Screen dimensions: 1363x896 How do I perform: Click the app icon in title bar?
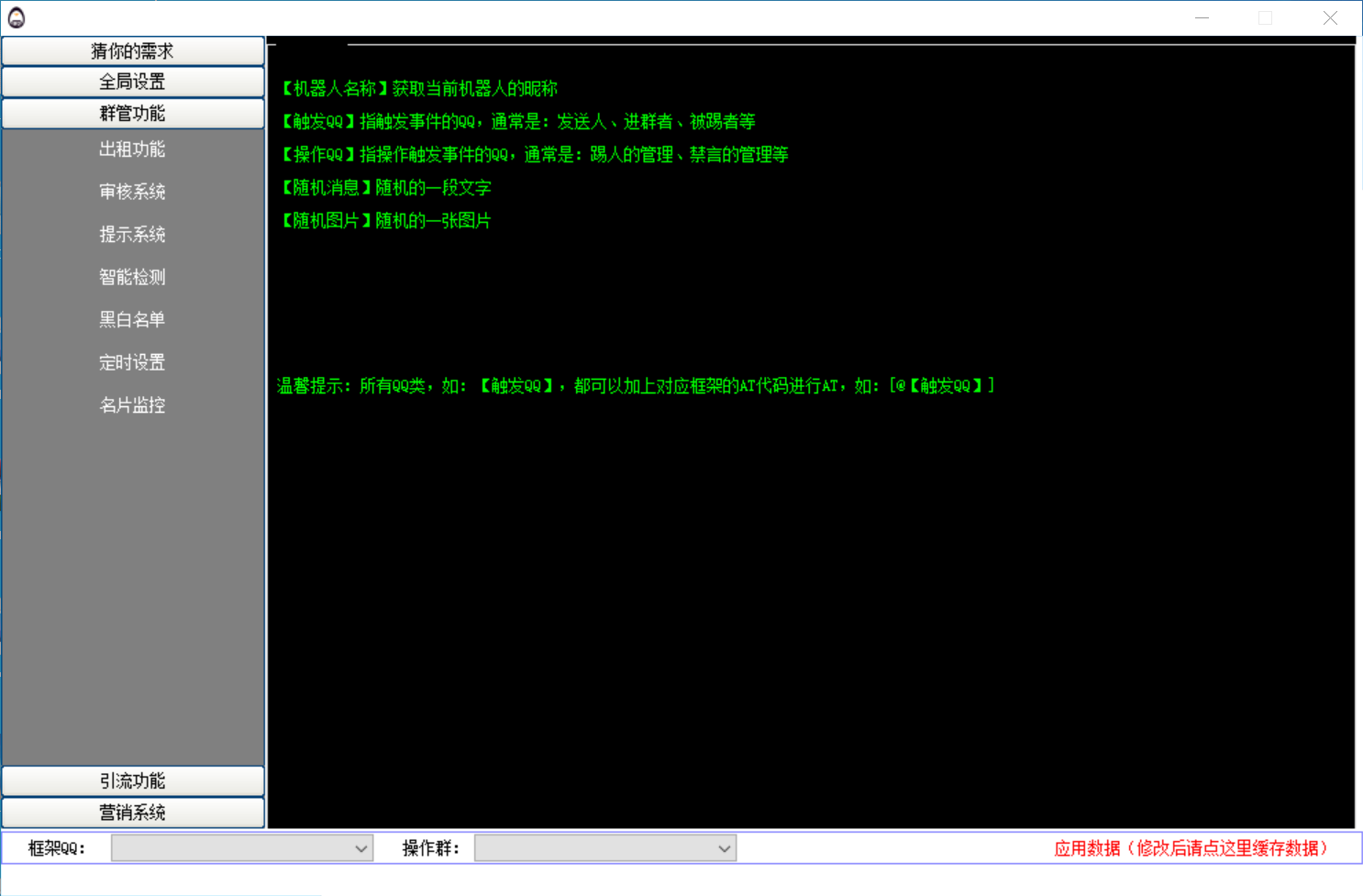(x=17, y=17)
